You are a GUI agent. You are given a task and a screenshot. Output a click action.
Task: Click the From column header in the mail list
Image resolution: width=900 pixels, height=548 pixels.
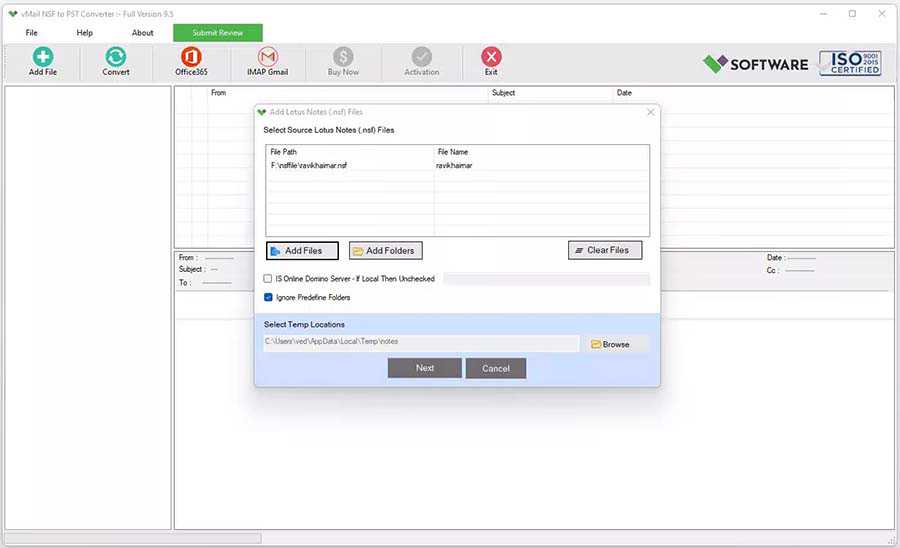tap(218, 92)
